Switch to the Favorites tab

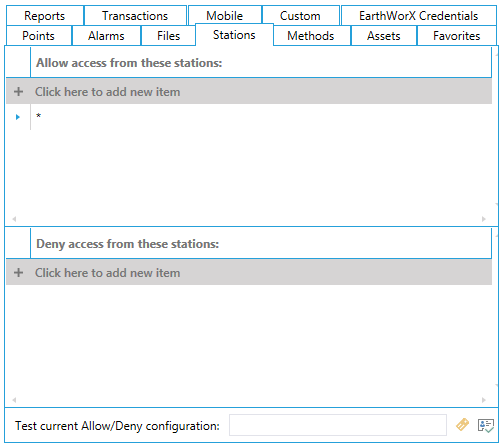click(457, 36)
